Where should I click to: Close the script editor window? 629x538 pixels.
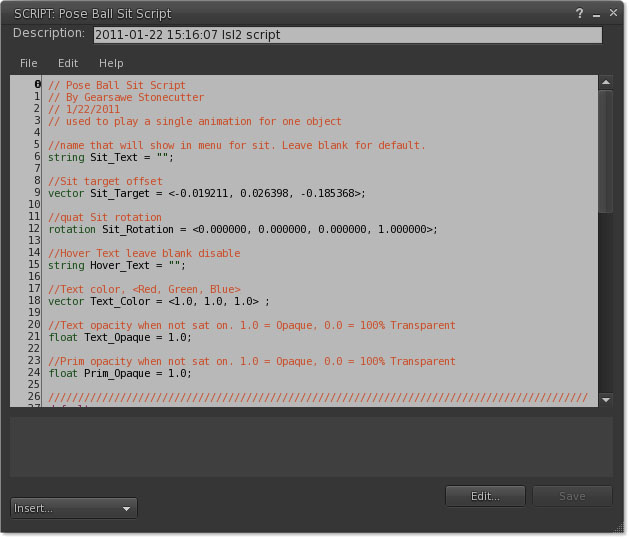pyautogui.click(x=613, y=14)
